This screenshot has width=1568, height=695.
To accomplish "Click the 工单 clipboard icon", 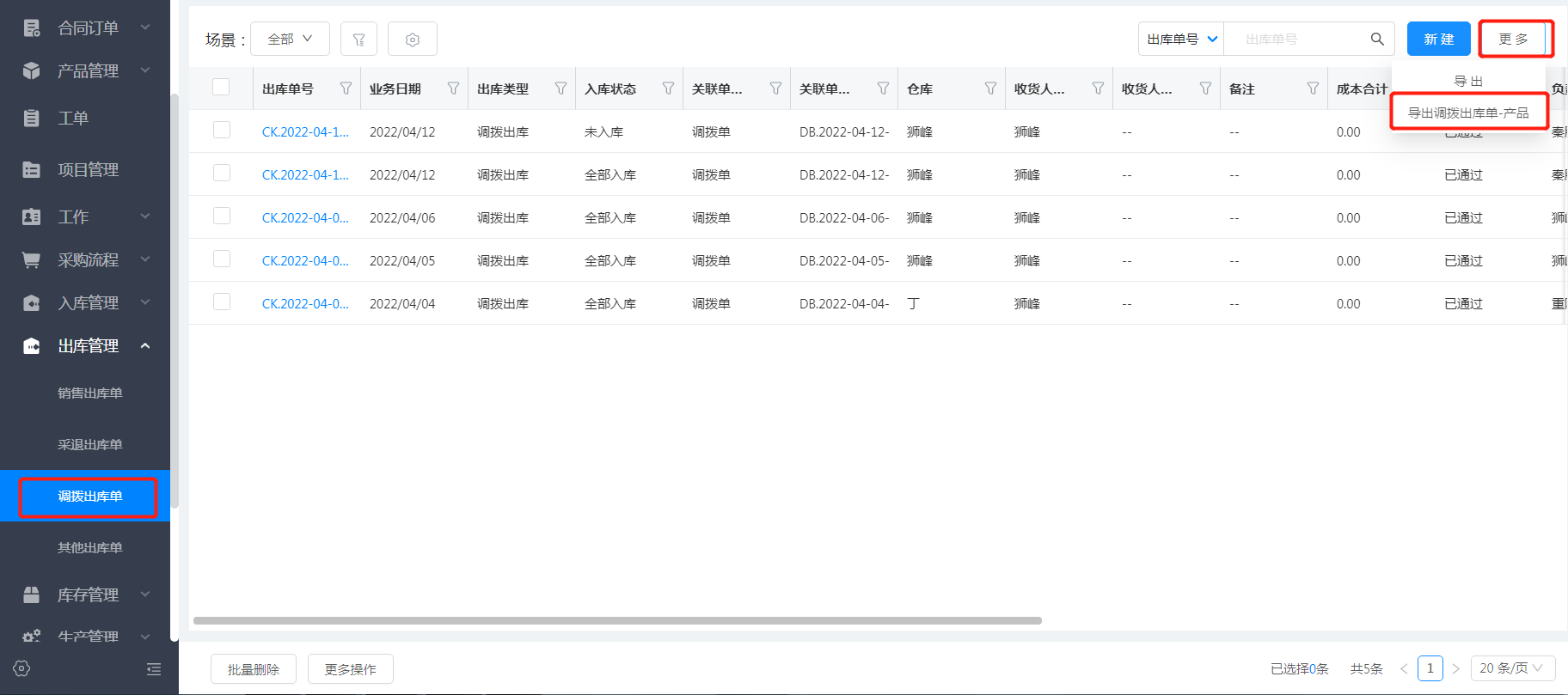I will tap(32, 118).
